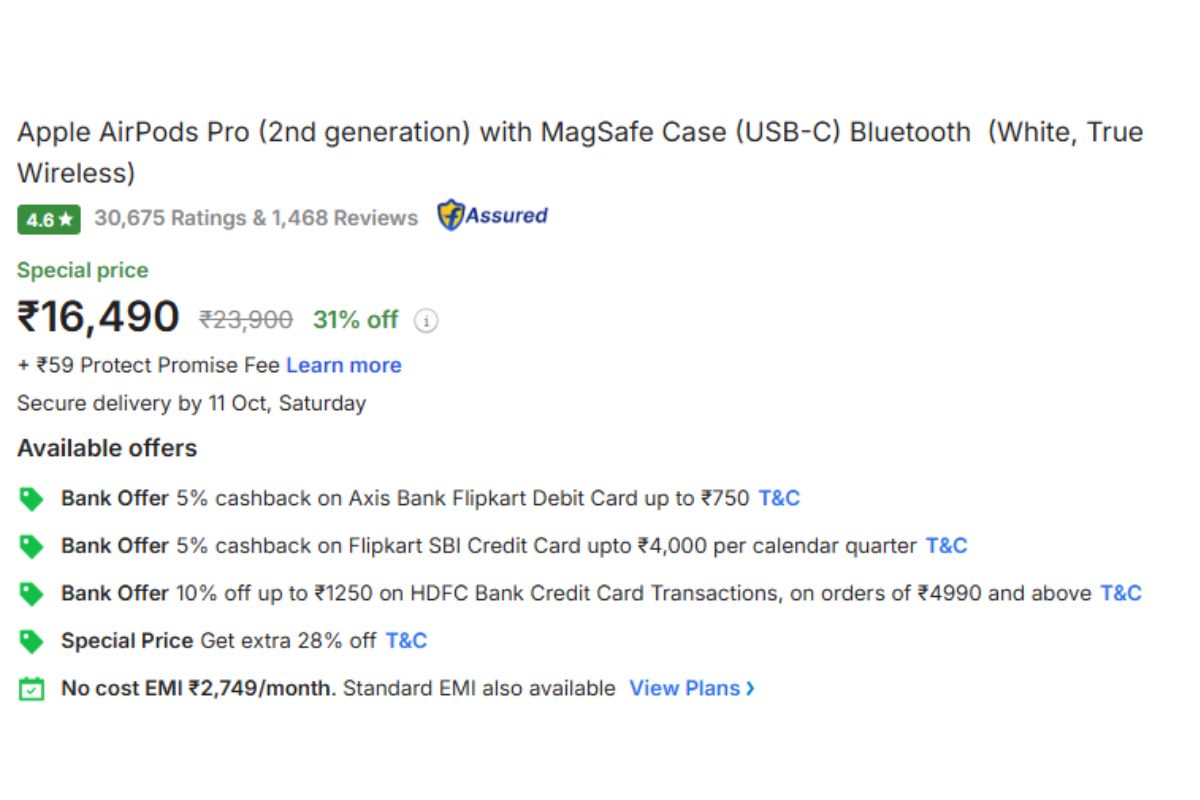
Task: Click the info icon beside 31% off
Action: click(x=427, y=321)
